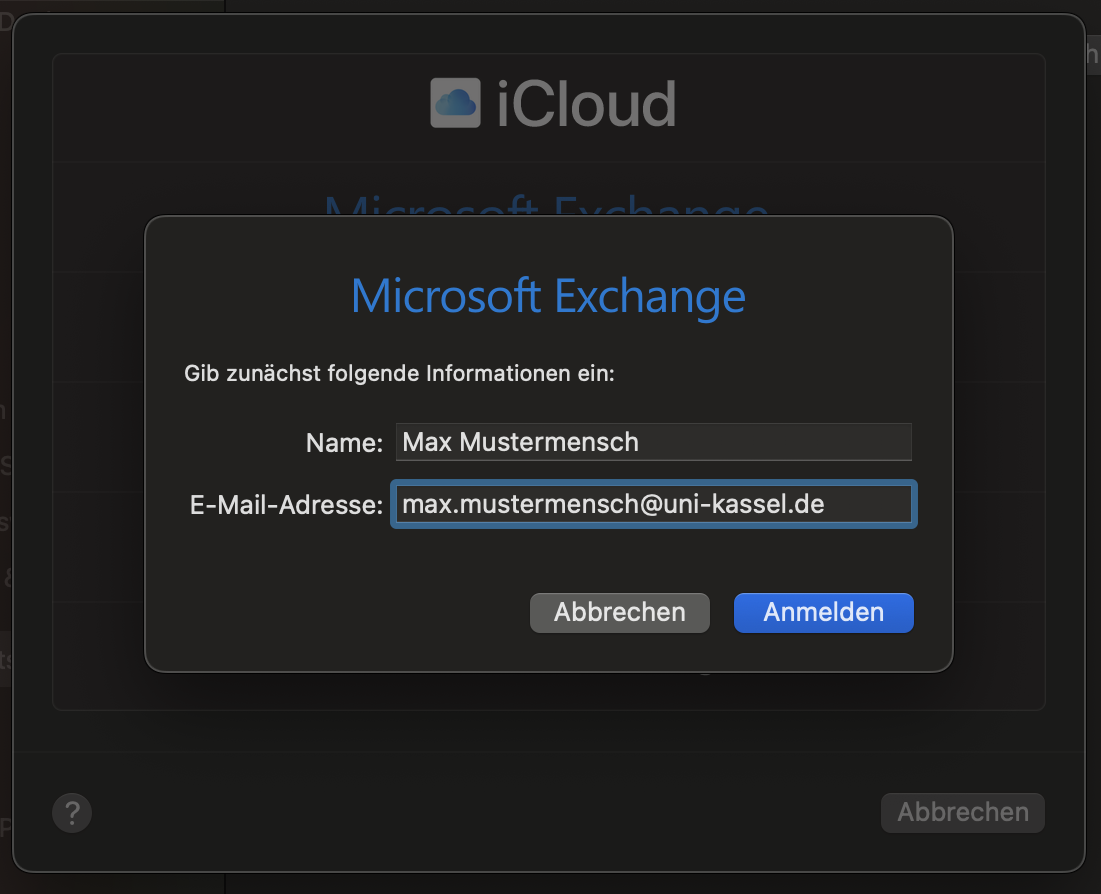Click the Name input field
This screenshot has width=1101, height=894.
[x=654, y=442]
